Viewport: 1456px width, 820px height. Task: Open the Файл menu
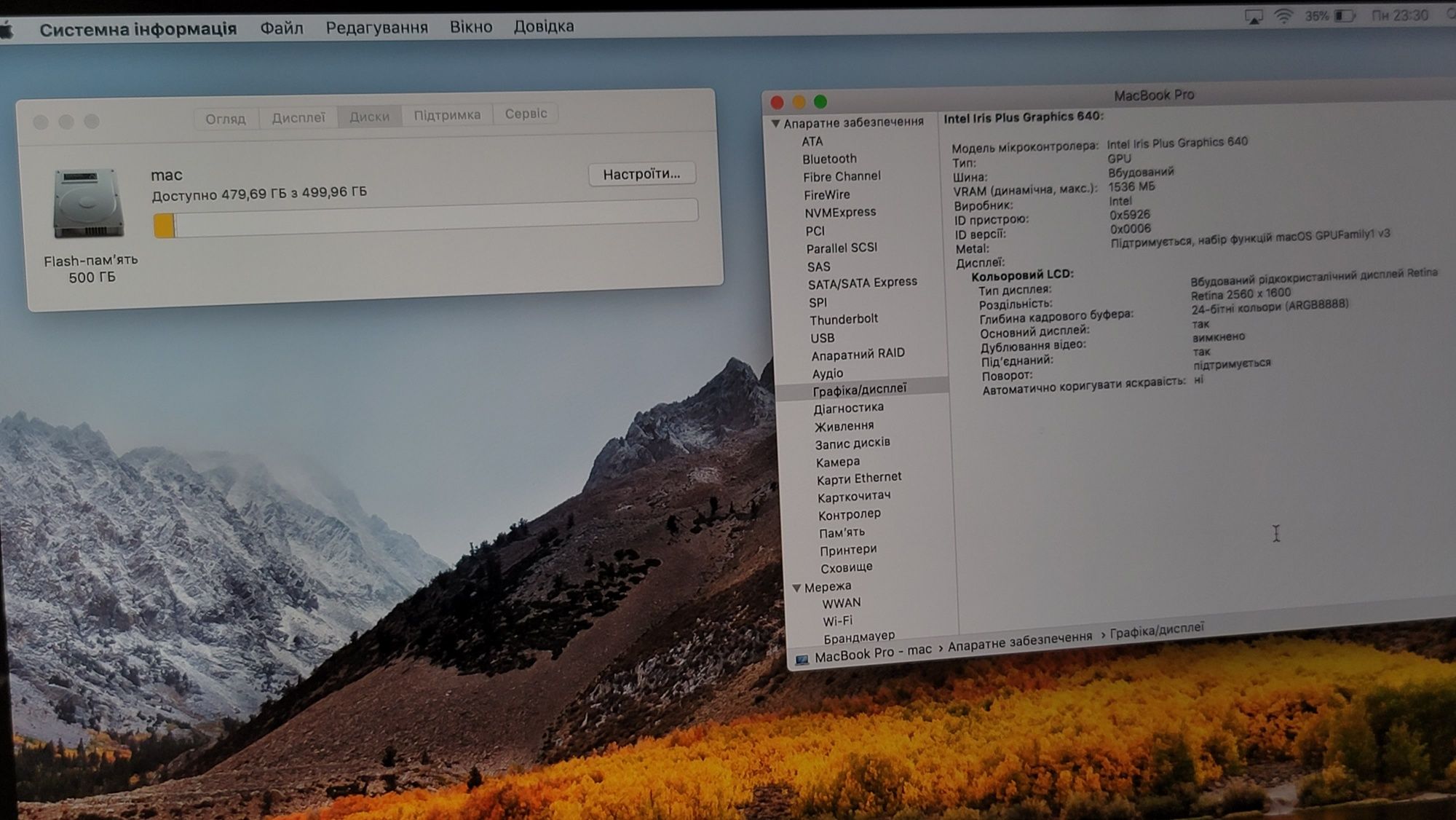(x=282, y=28)
